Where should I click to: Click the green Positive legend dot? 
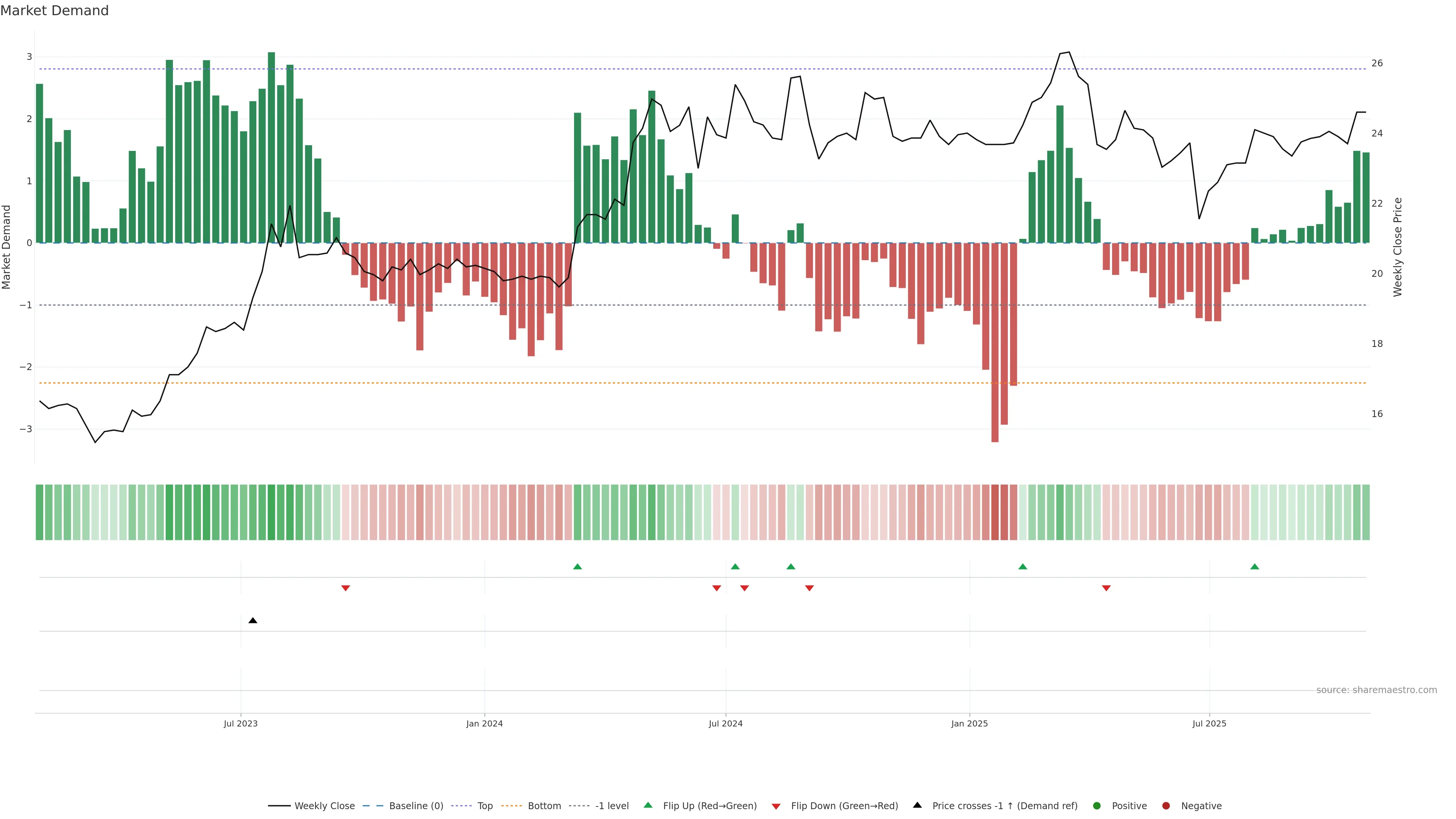tap(1097, 806)
